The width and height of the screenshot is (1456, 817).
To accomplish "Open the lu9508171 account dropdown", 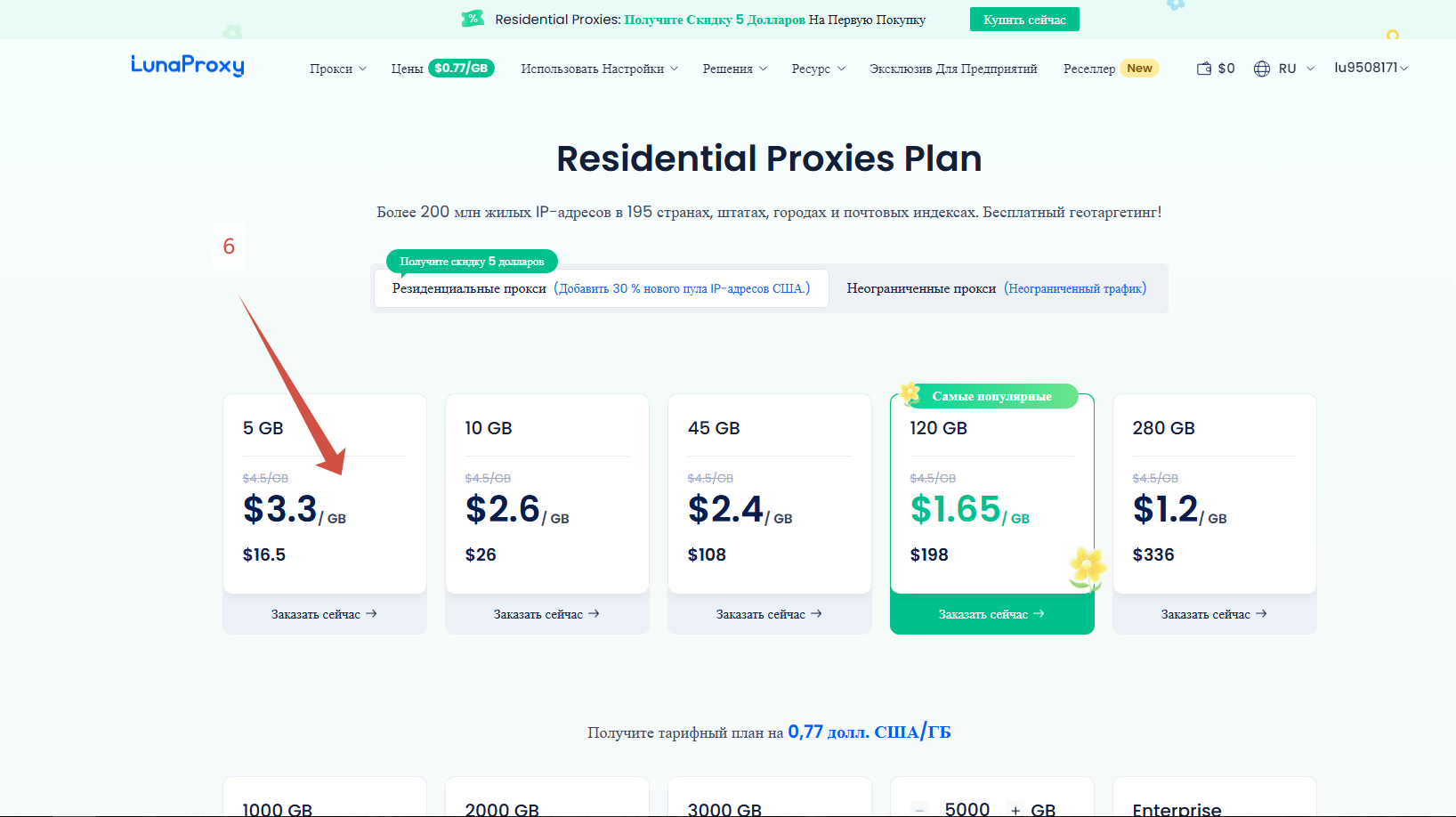I will (x=1371, y=68).
